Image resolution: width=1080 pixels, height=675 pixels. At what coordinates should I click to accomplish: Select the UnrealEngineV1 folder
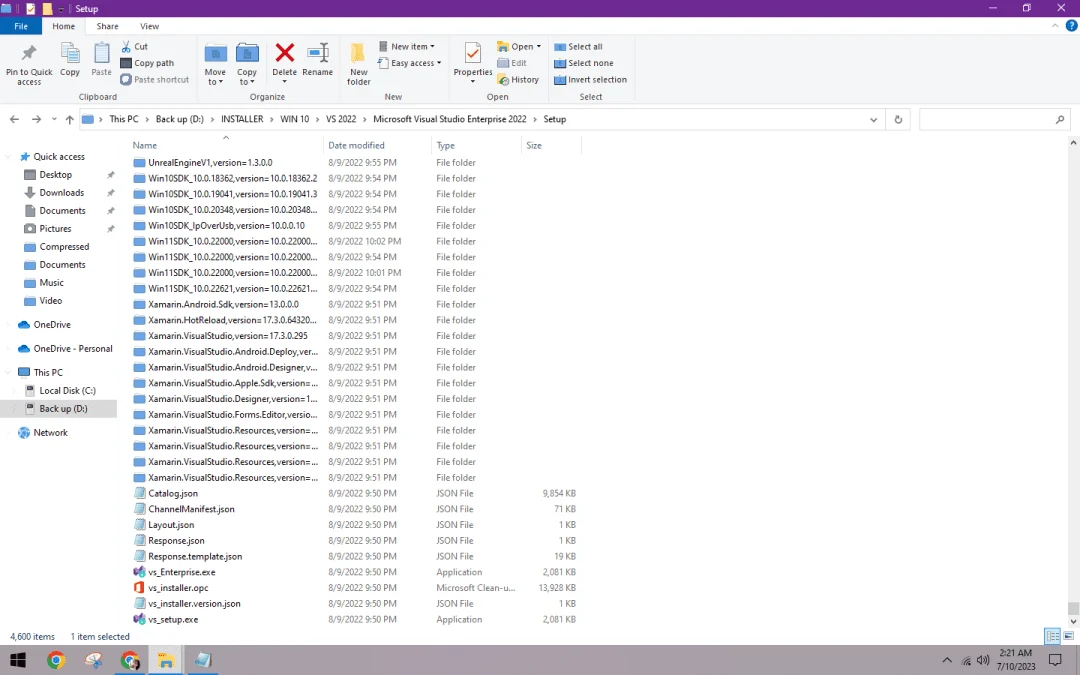click(x=210, y=163)
